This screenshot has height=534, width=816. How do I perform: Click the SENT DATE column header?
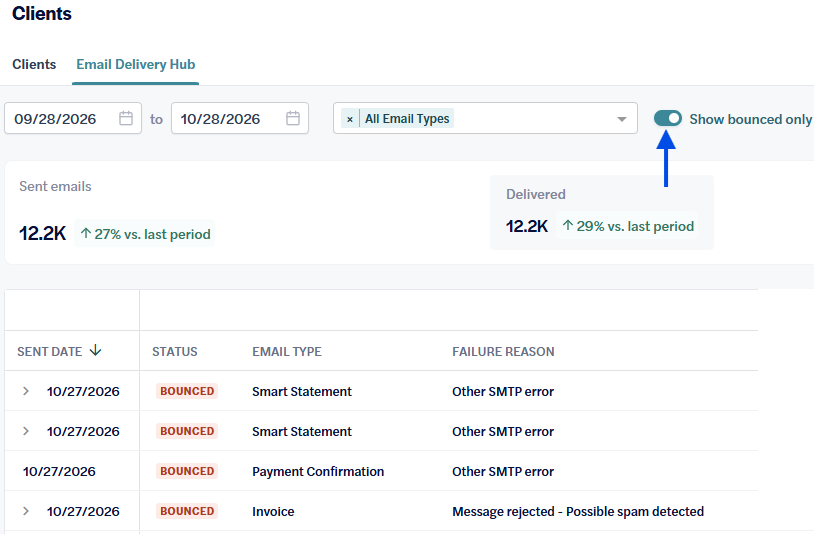49,352
